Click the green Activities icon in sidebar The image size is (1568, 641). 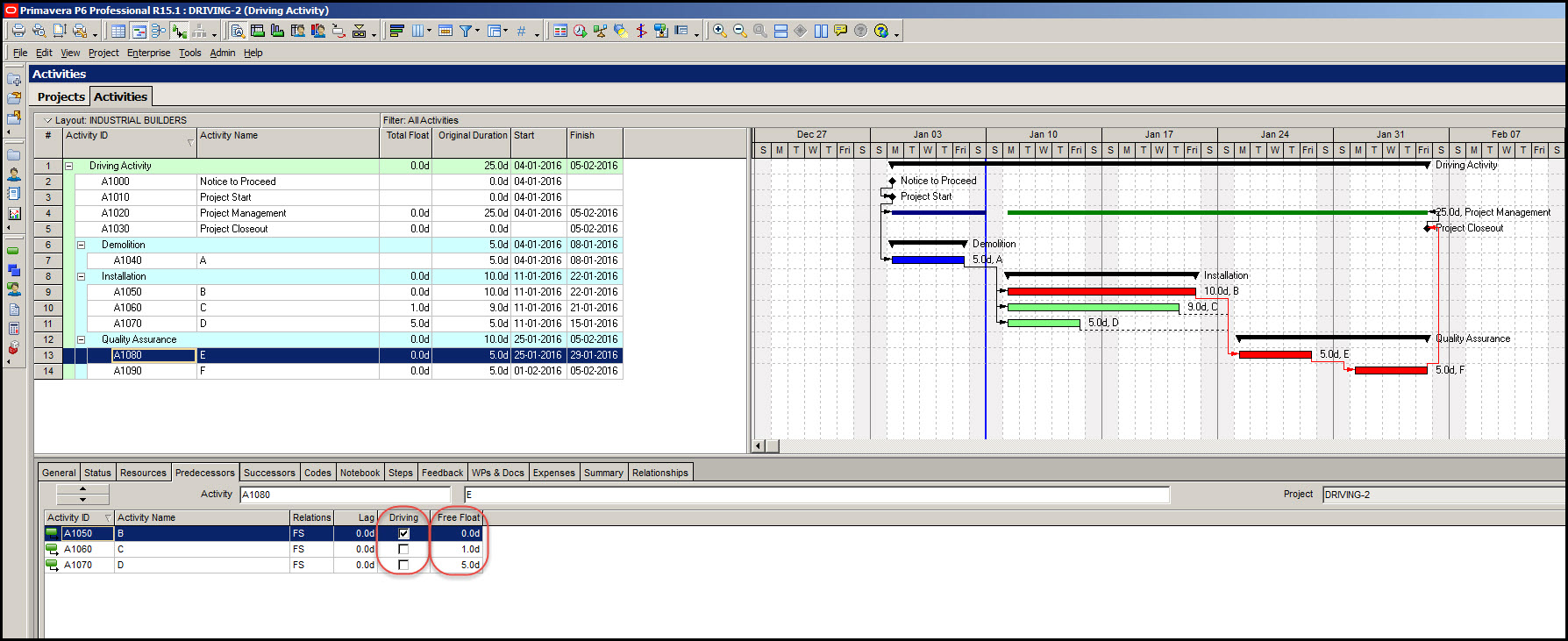tap(14, 251)
